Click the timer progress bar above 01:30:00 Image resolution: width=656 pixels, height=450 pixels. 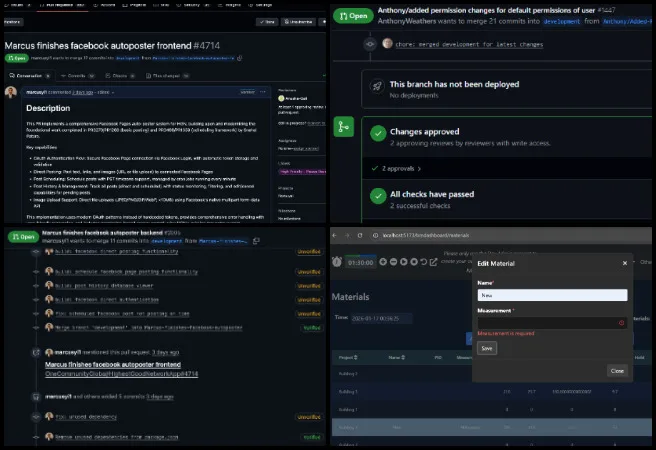click(360, 256)
